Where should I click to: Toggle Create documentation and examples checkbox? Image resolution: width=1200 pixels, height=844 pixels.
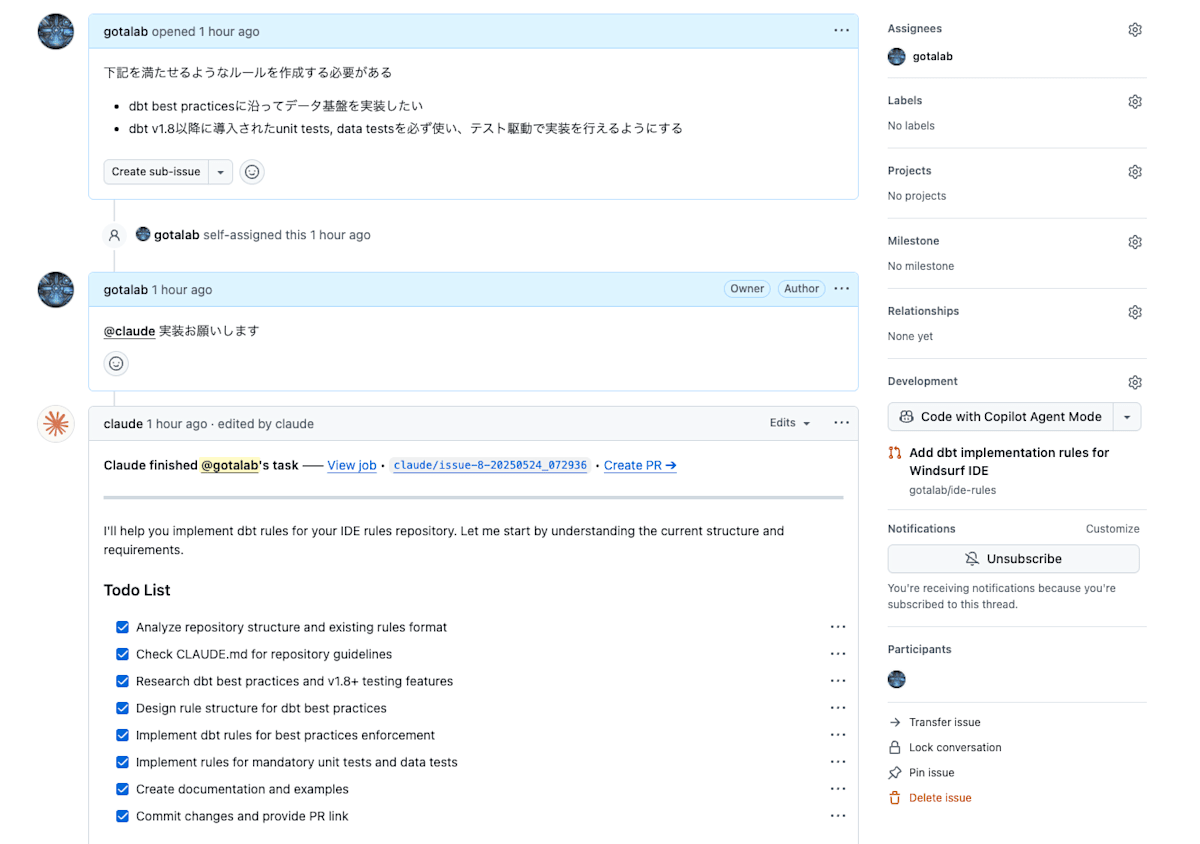pyautogui.click(x=123, y=789)
